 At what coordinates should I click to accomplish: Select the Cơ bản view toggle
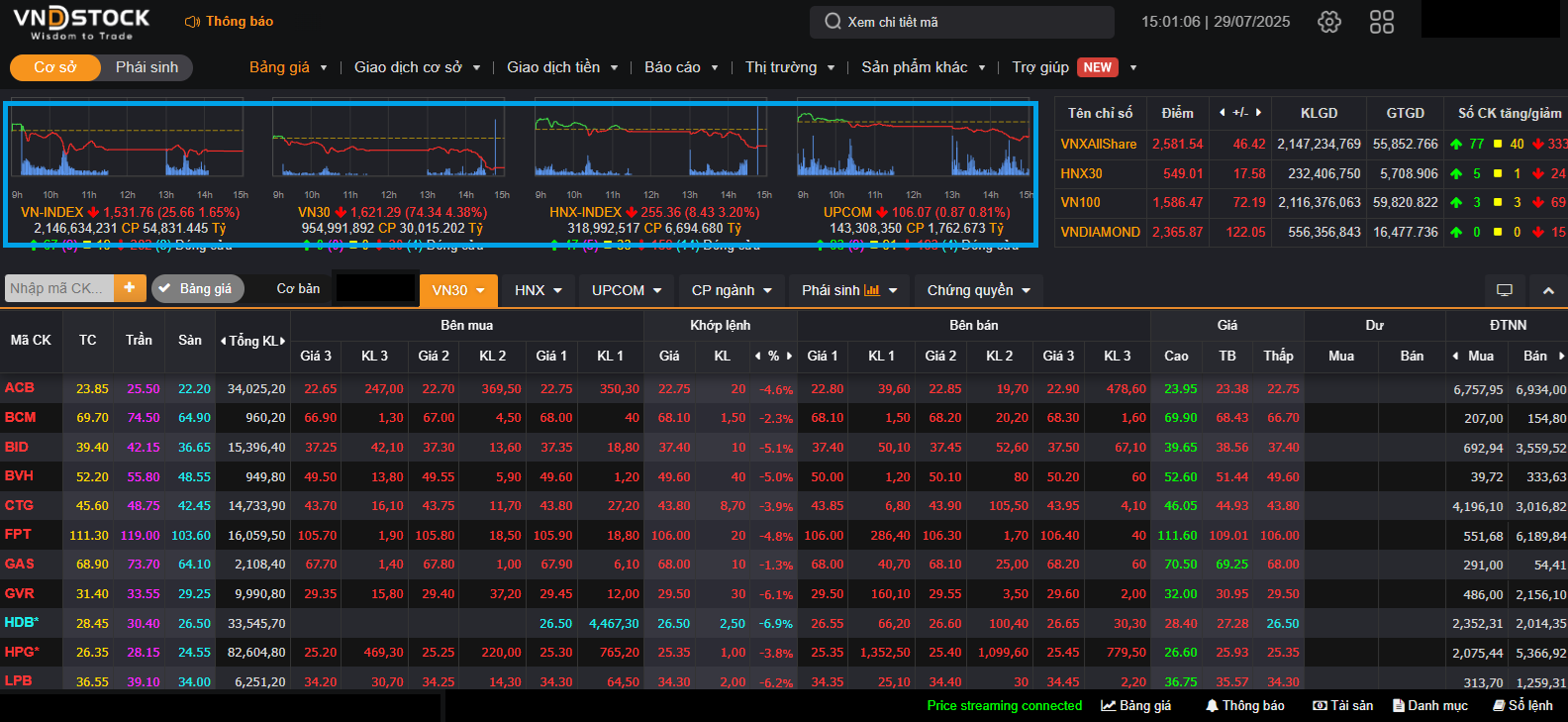click(x=298, y=288)
